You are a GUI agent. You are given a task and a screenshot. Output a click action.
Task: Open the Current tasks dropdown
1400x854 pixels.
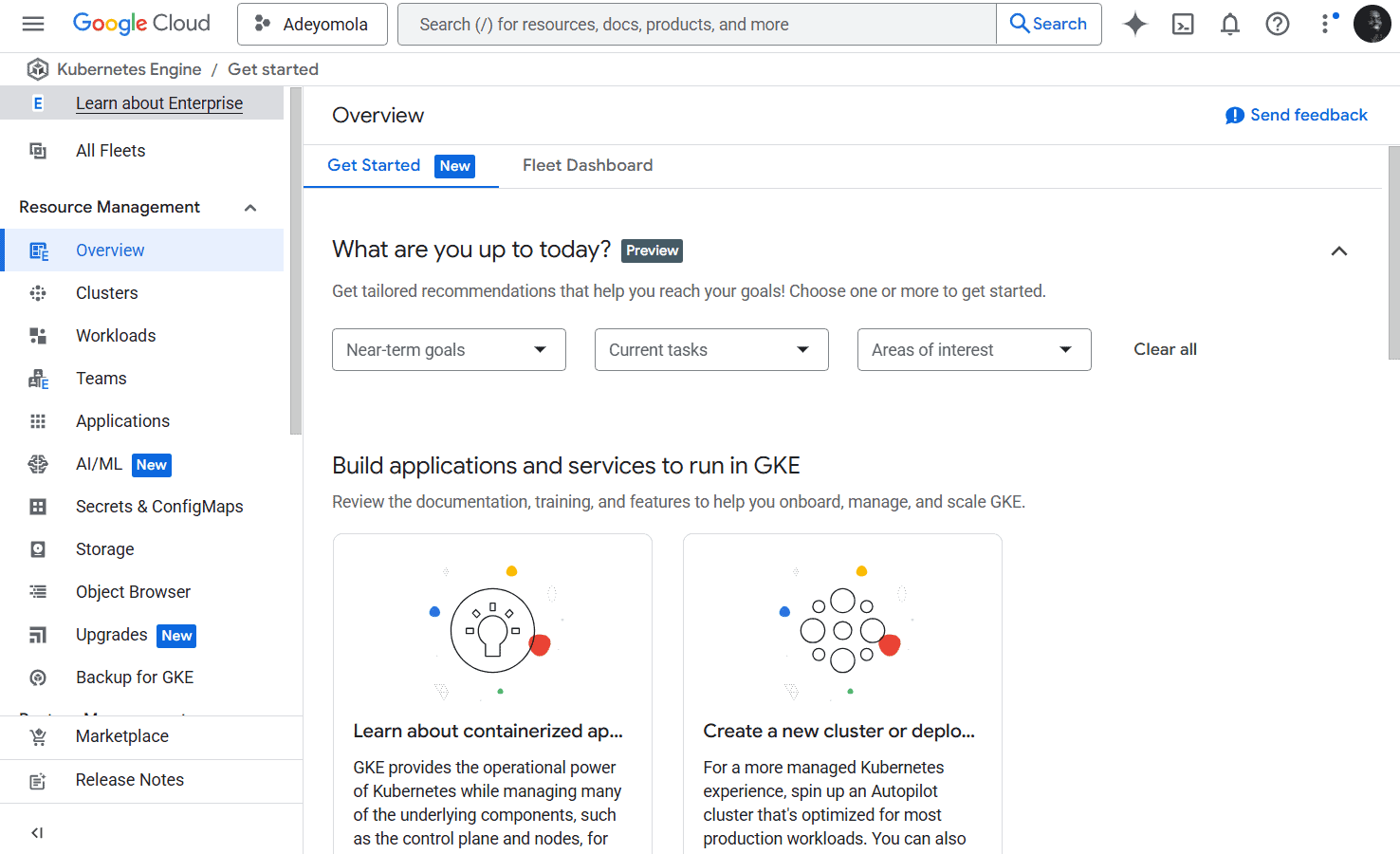711,350
